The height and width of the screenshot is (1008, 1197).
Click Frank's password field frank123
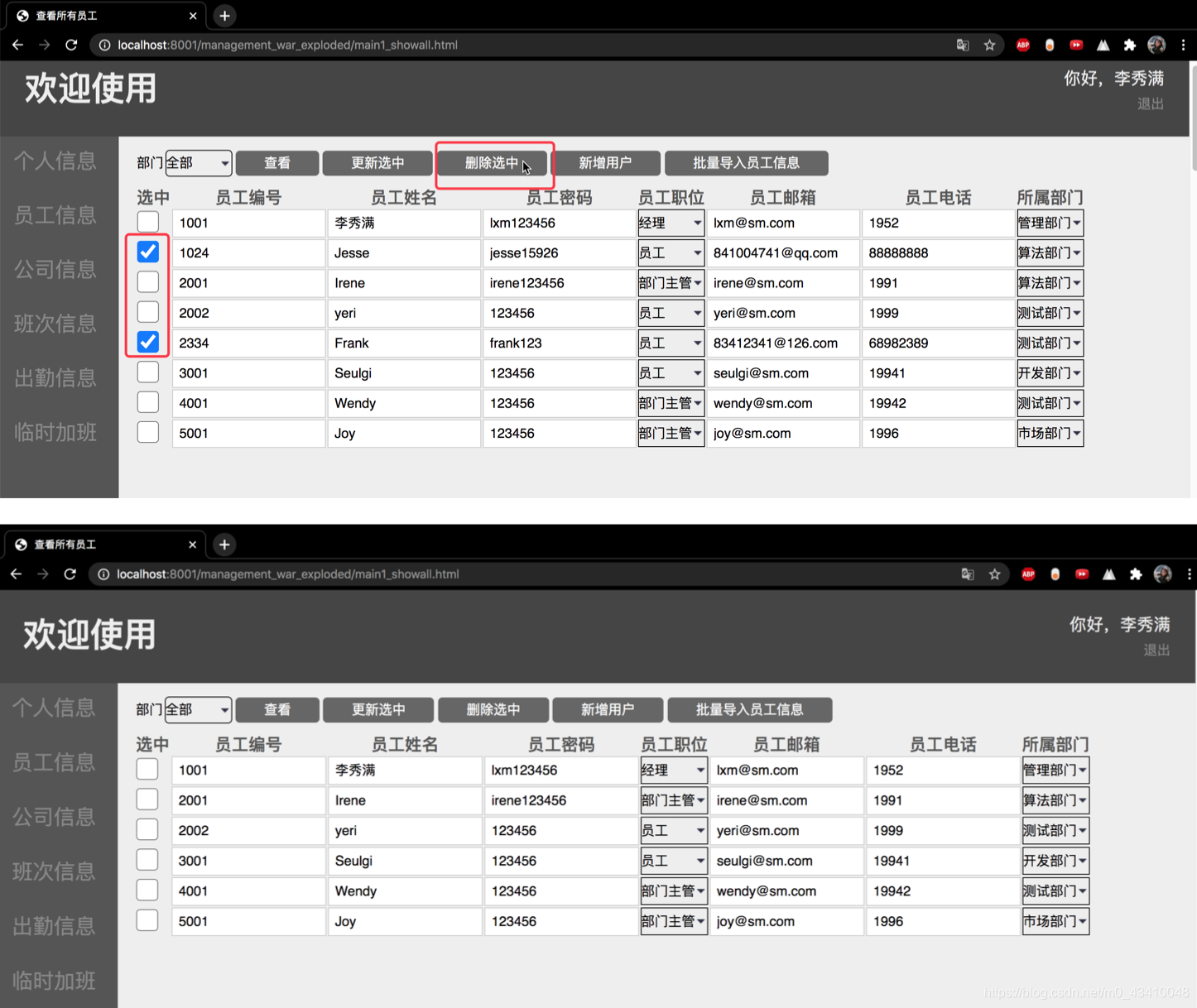pos(559,343)
